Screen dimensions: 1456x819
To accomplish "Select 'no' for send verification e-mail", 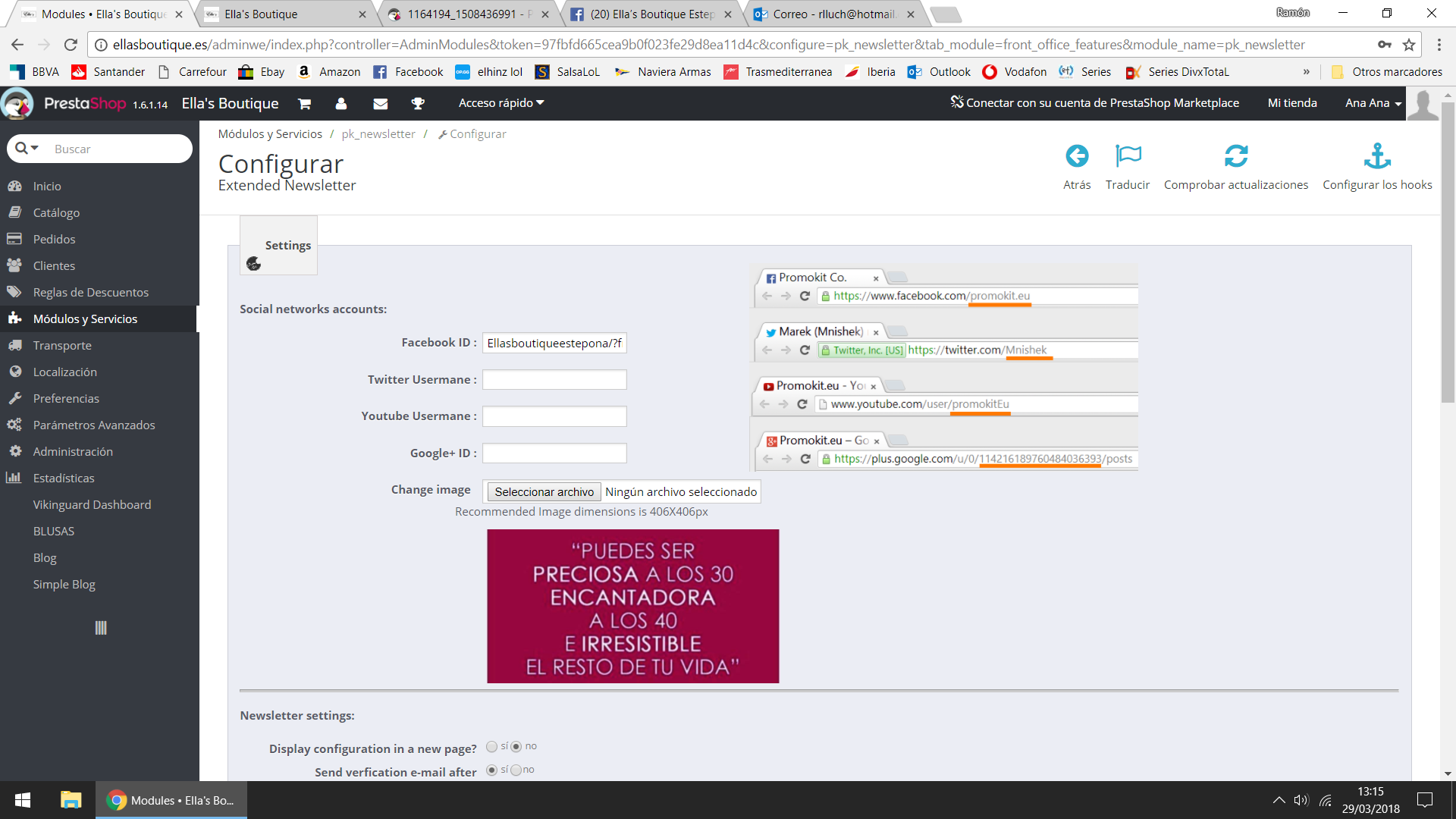I will [516, 770].
